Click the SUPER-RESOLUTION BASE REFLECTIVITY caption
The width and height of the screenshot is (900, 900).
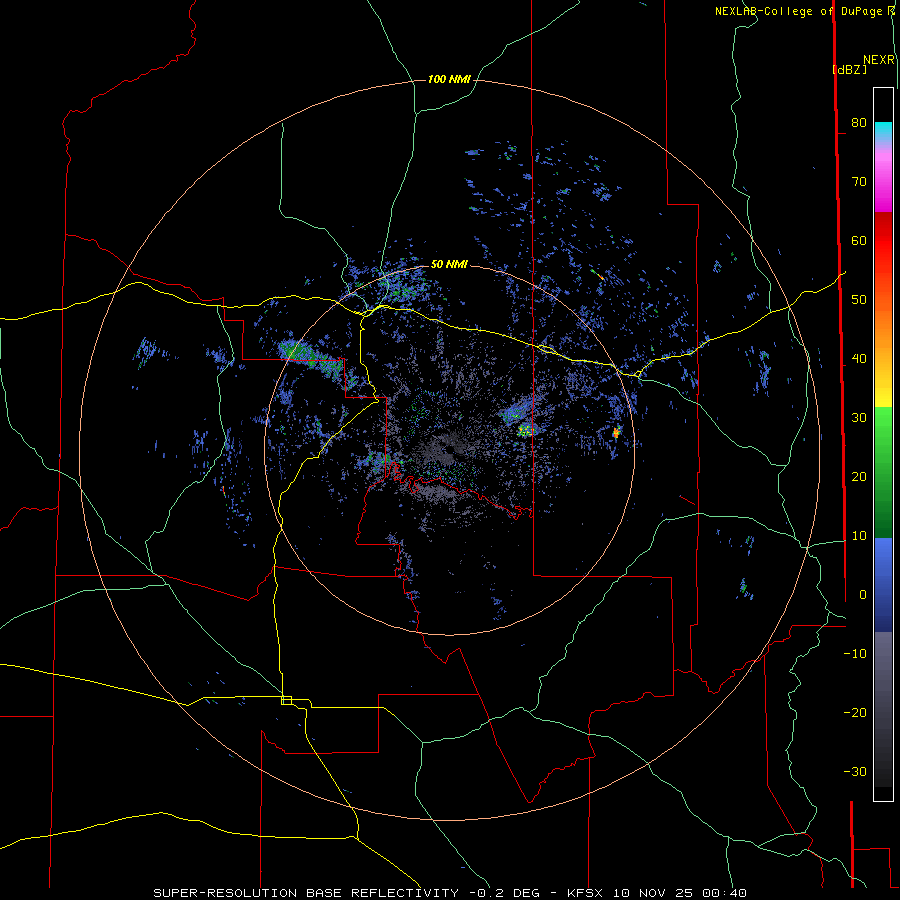pyautogui.click(x=305, y=893)
